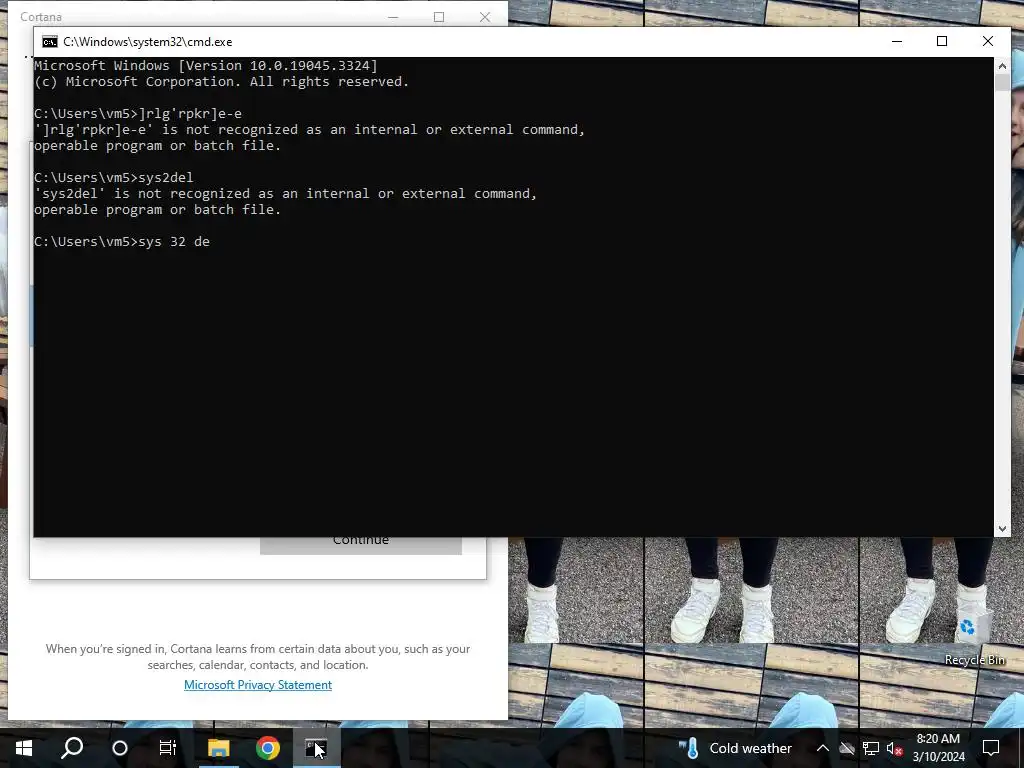
Task: Launch Cortana circle icon in taskbar
Action: (x=120, y=748)
